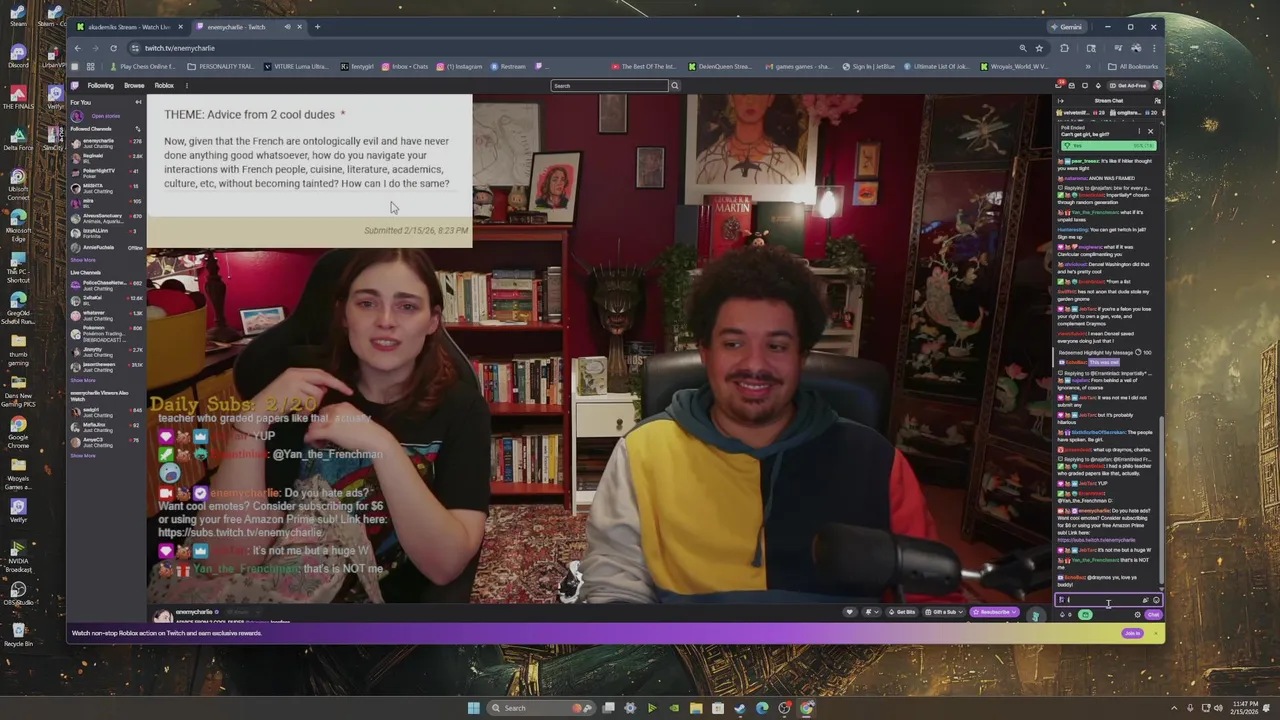
Task: Click the purple Chat send button
Action: tap(1153, 614)
